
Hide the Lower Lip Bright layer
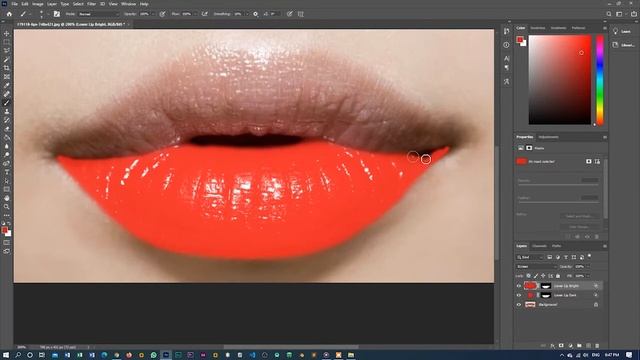coord(519,286)
